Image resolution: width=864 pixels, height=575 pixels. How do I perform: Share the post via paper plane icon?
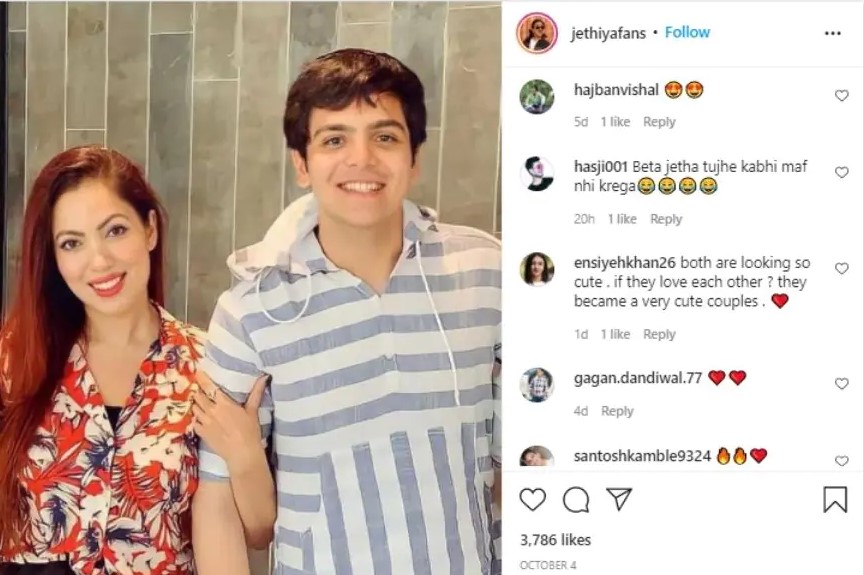point(618,498)
